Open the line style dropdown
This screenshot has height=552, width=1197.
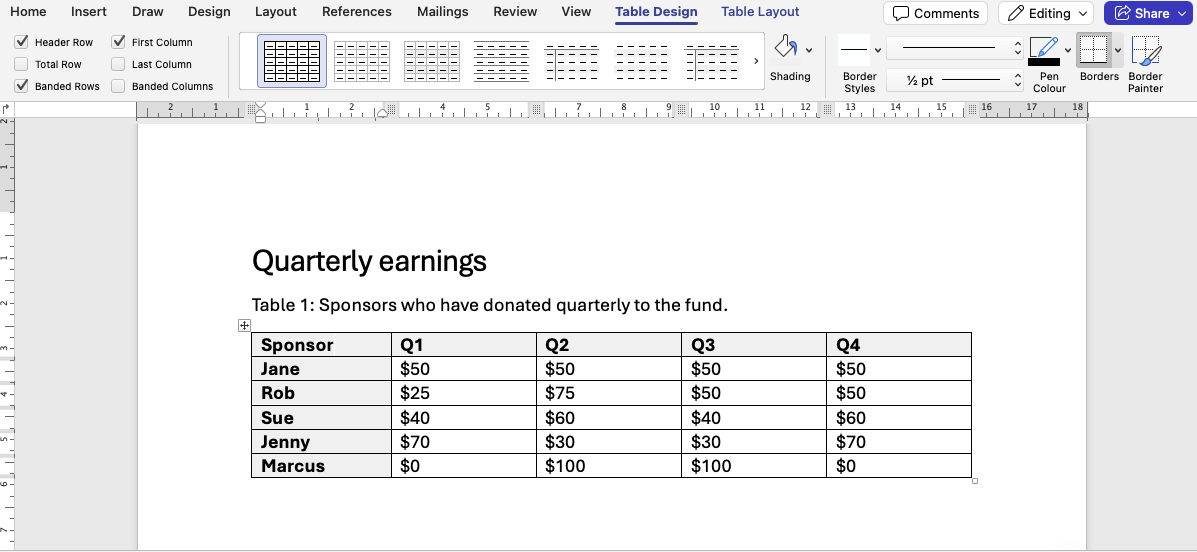tap(954, 48)
